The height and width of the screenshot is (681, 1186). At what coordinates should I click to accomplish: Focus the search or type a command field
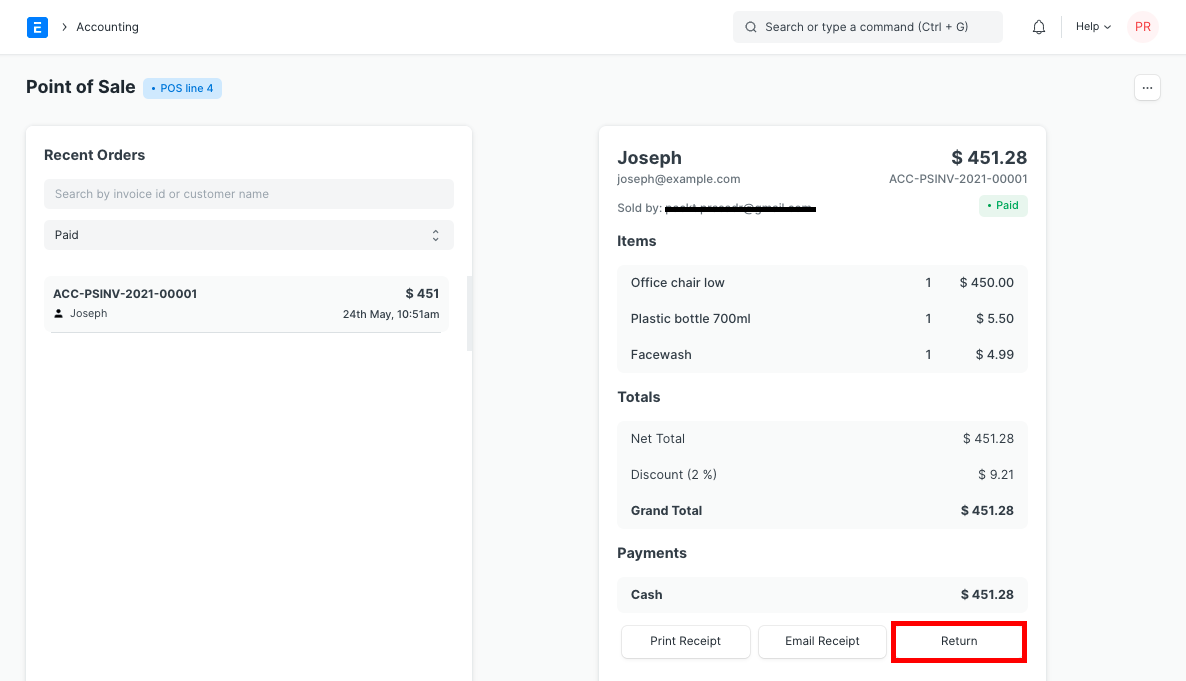tap(868, 27)
